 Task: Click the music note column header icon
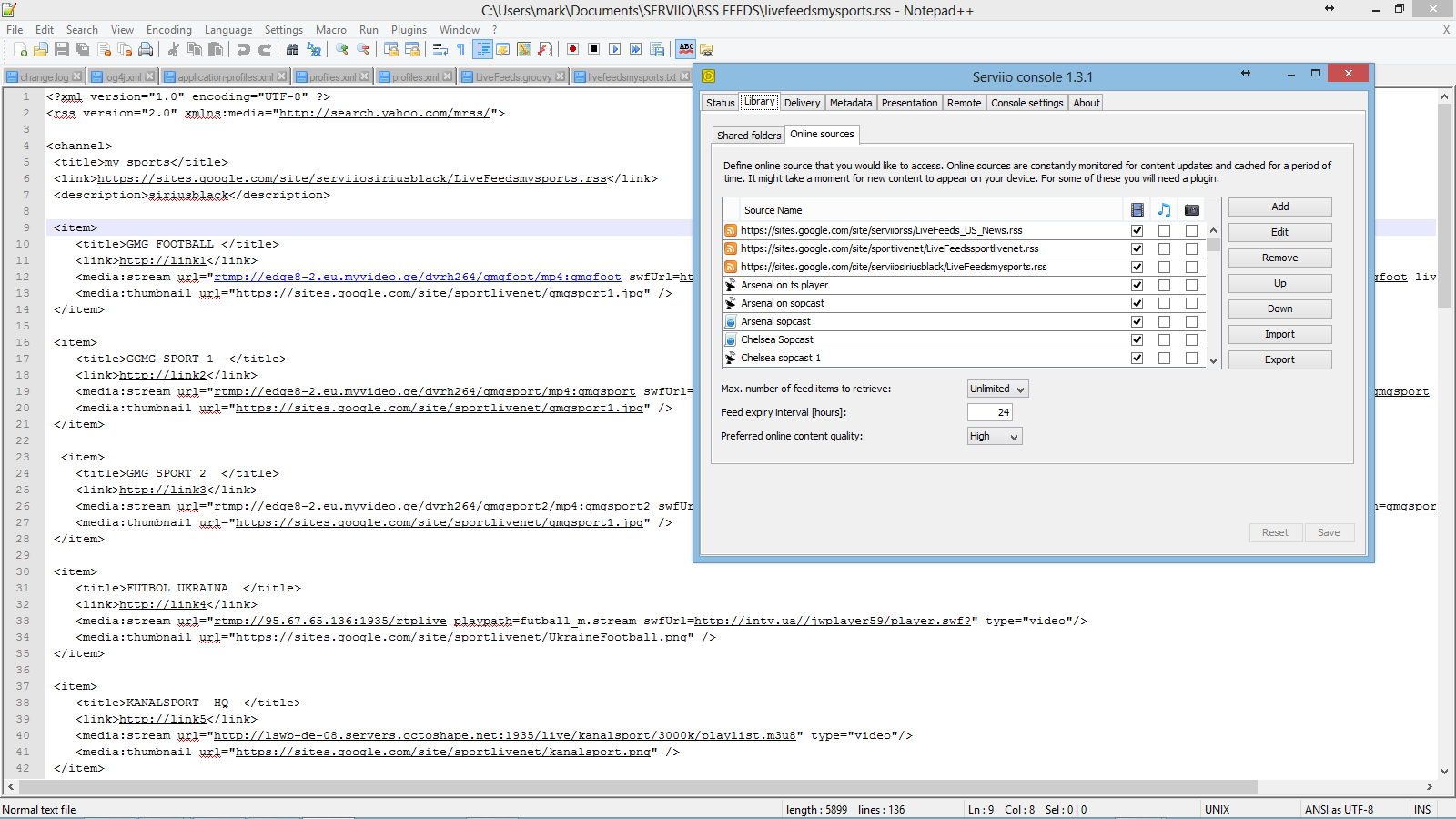(x=1164, y=210)
